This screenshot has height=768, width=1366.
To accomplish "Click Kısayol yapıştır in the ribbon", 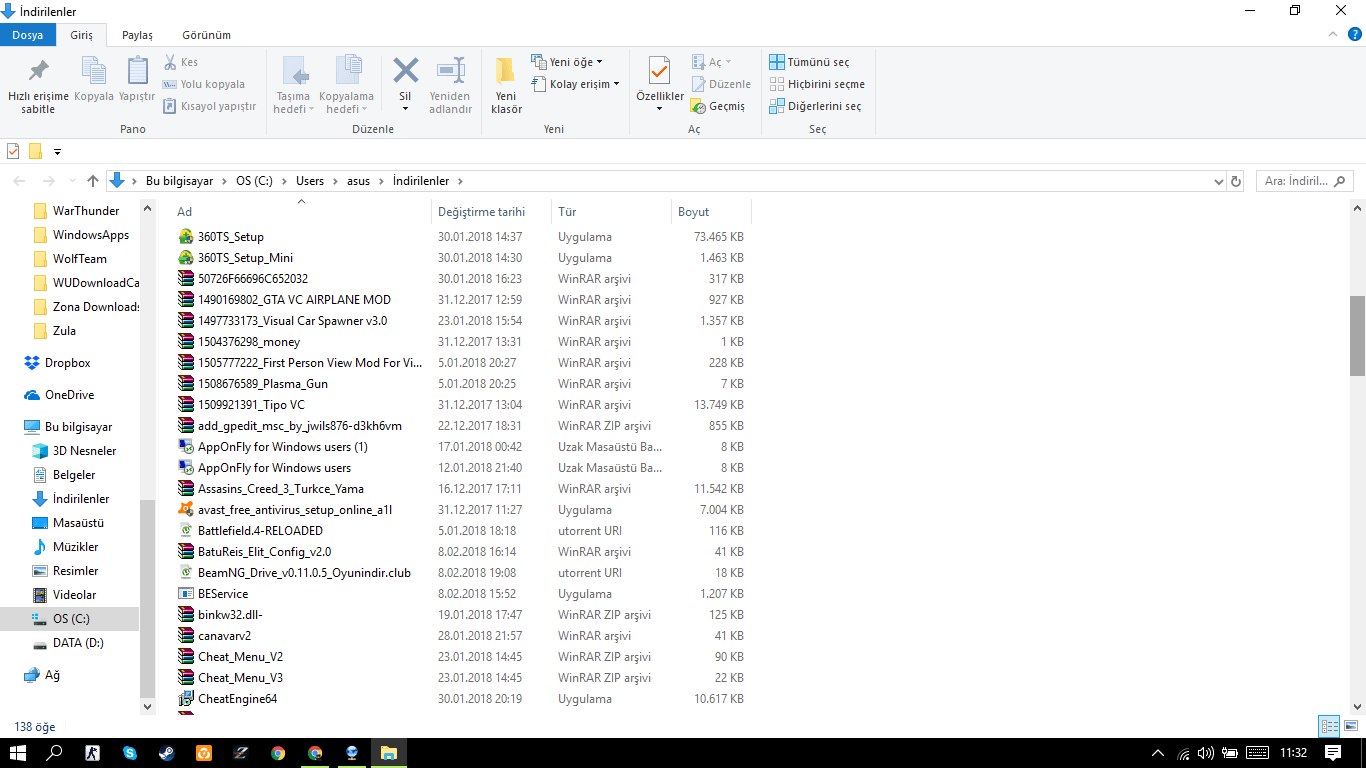I will pyautogui.click(x=209, y=106).
